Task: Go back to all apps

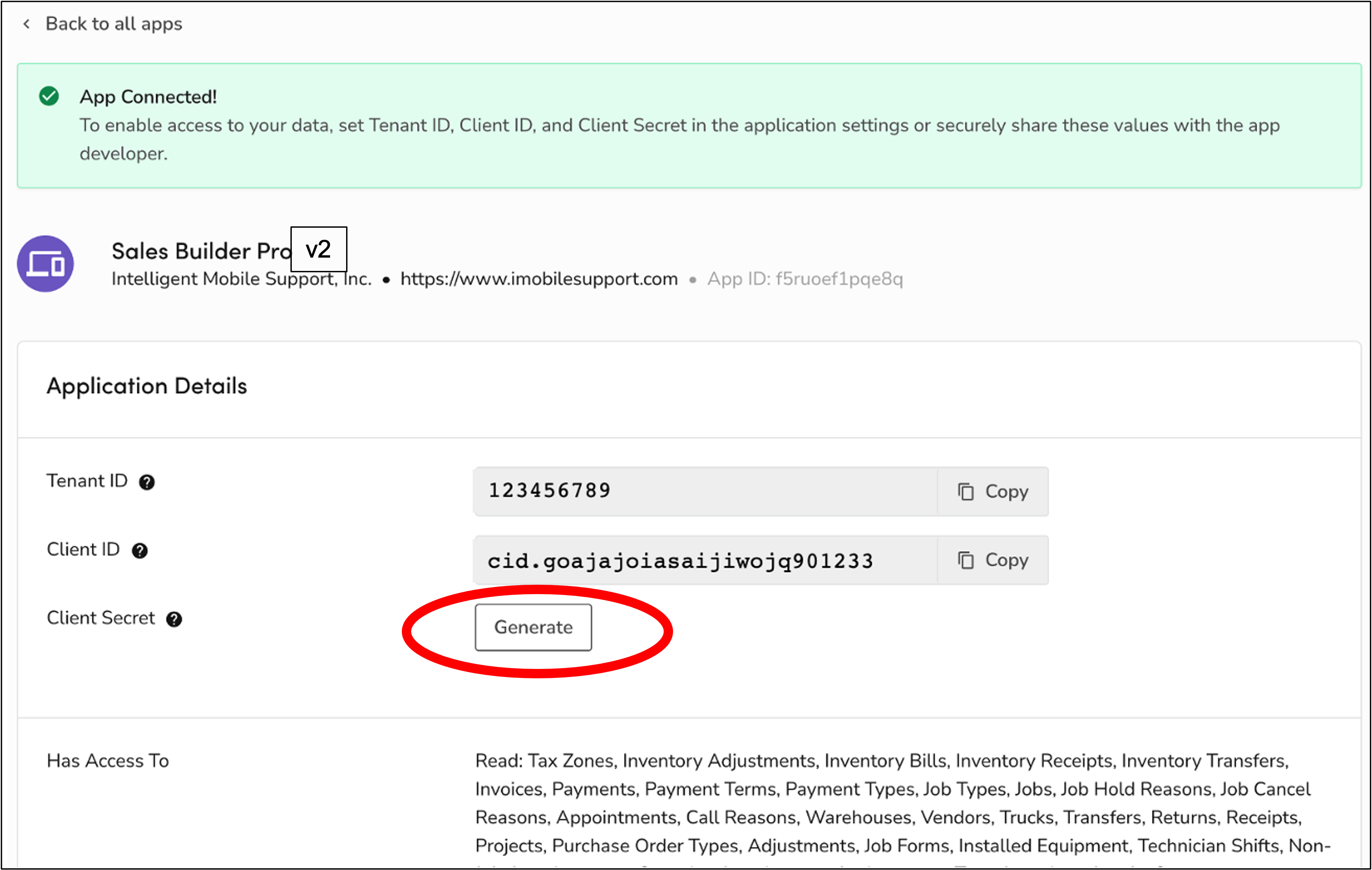Action: tap(114, 24)
